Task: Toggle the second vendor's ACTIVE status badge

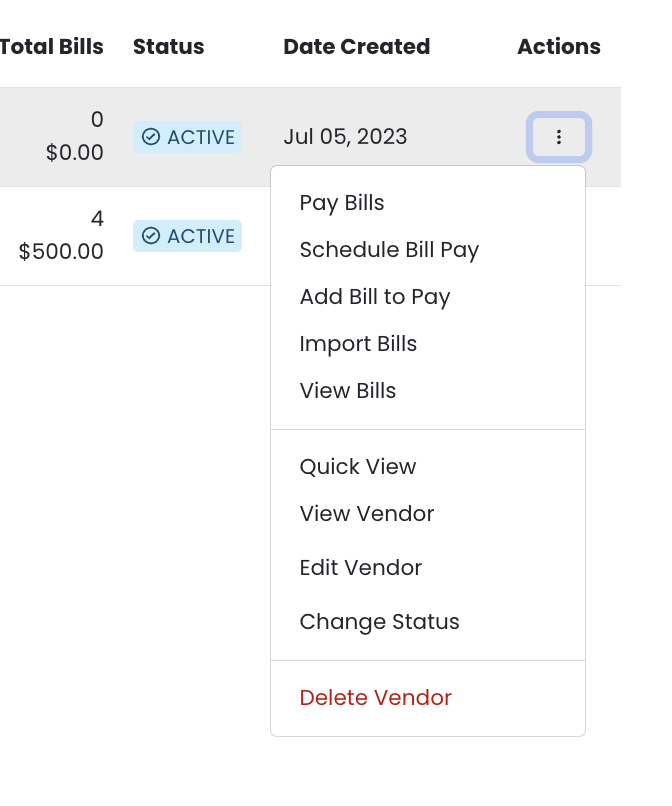Action: 187,237
